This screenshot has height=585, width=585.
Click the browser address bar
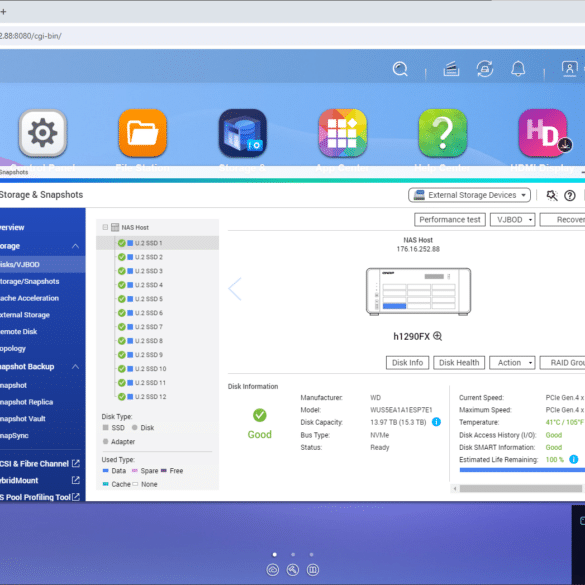click(292, 36)
